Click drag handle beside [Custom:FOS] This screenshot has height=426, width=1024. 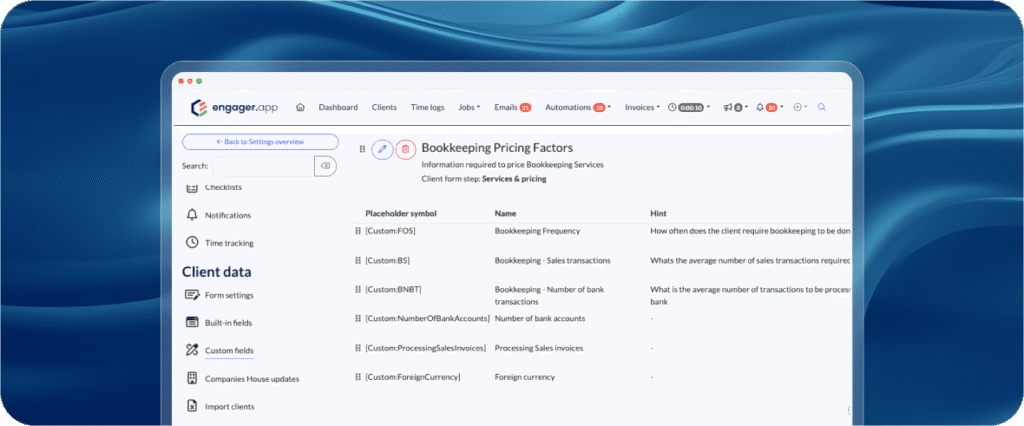coord(358,231)
